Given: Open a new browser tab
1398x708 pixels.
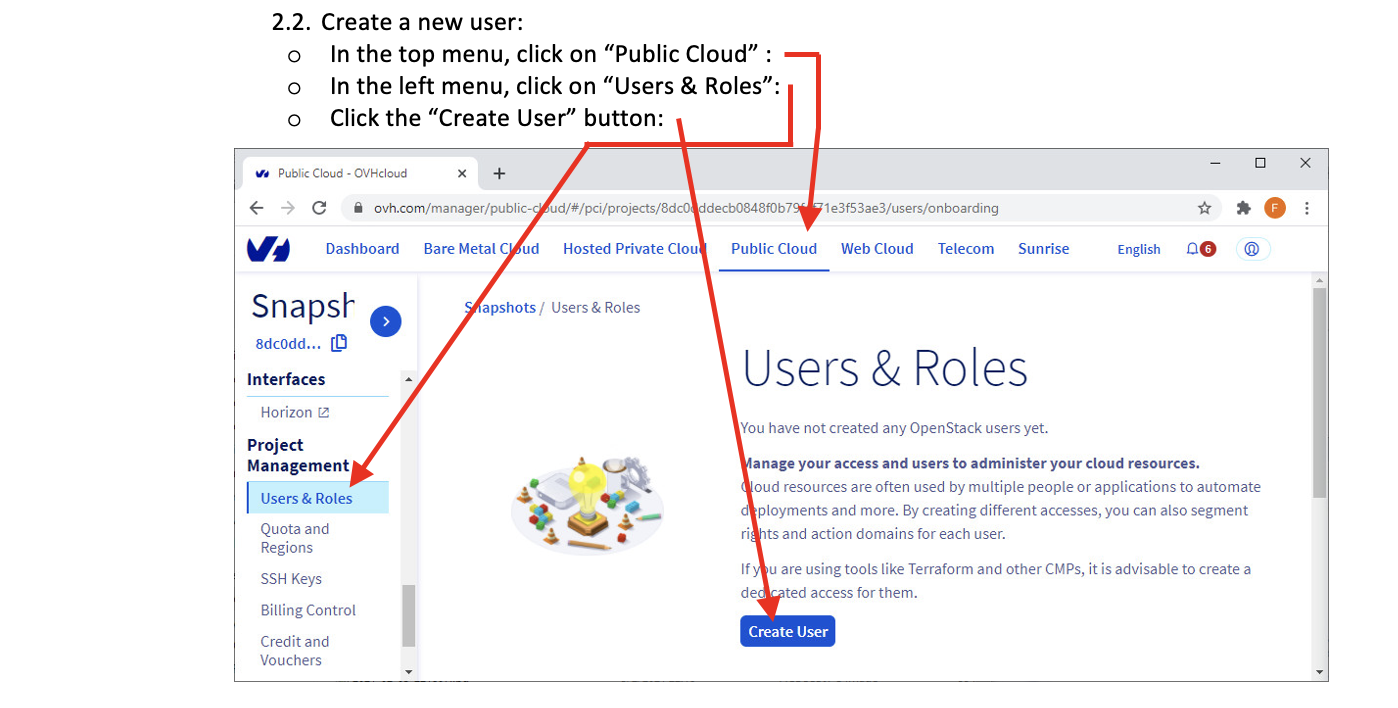Looking at the screenshot, I should [499, 173].
